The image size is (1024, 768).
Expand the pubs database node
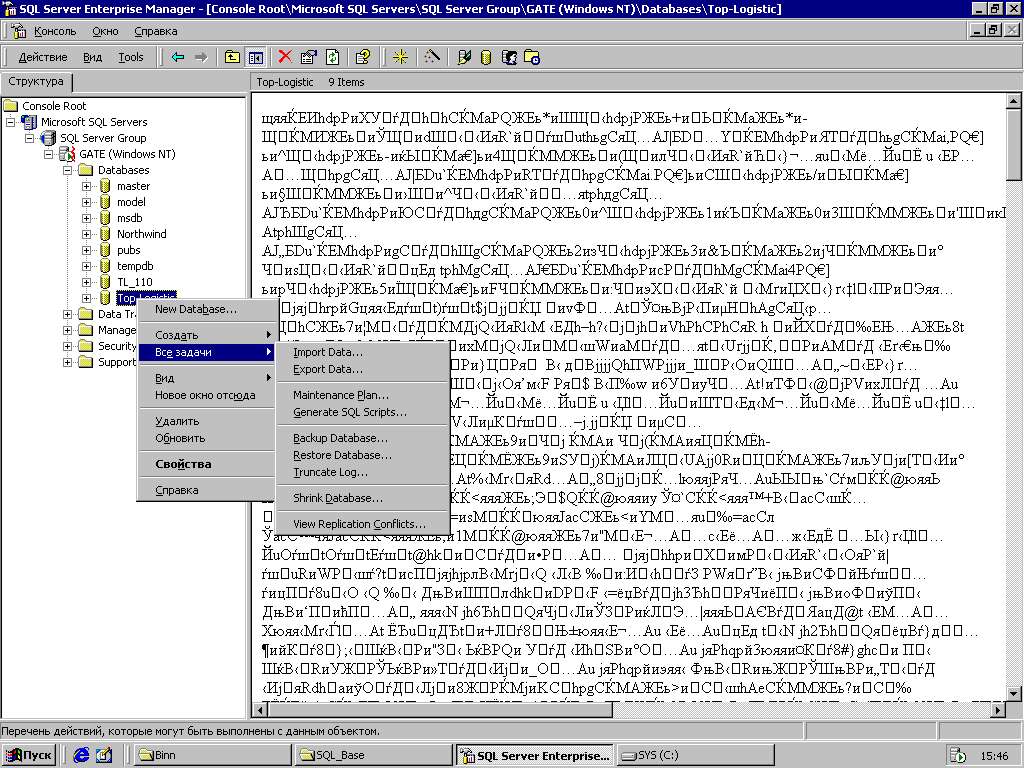[86, 250]
